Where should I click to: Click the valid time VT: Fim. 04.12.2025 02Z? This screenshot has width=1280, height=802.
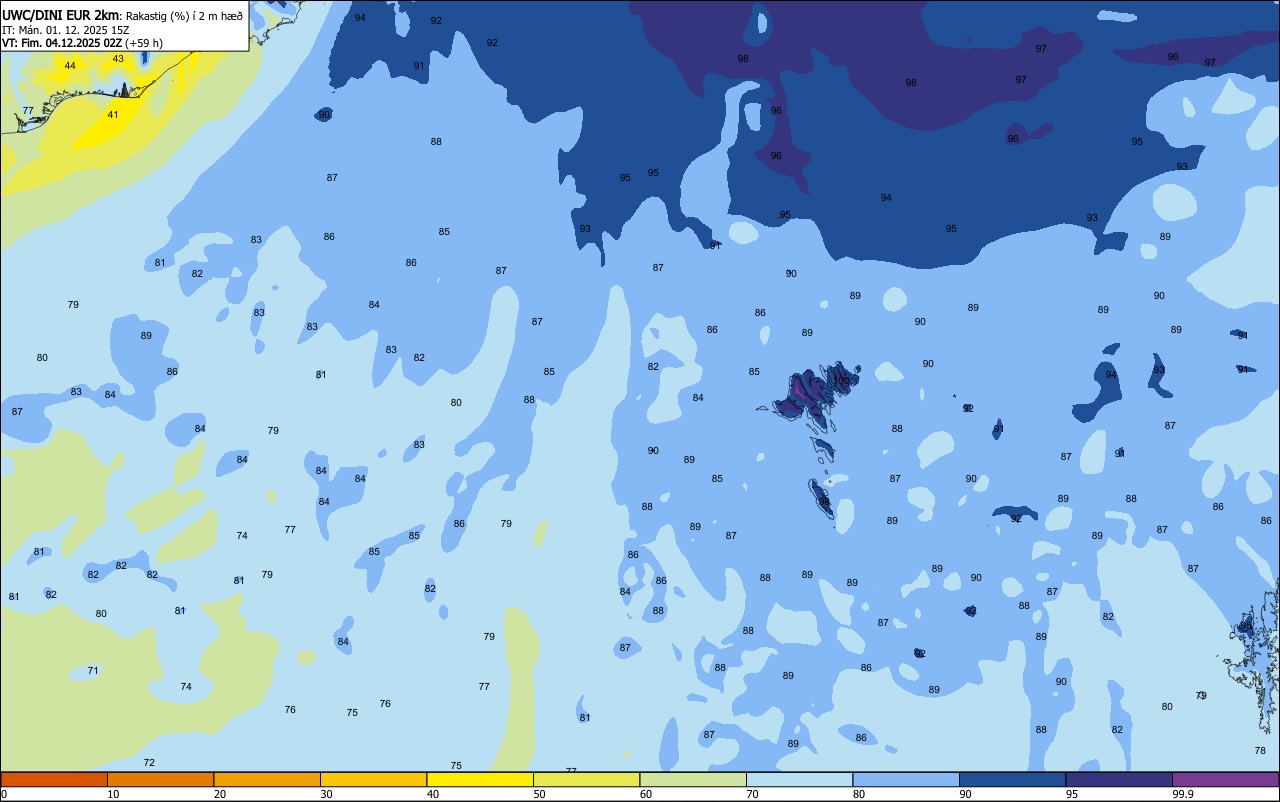click(x=62, y=43)
